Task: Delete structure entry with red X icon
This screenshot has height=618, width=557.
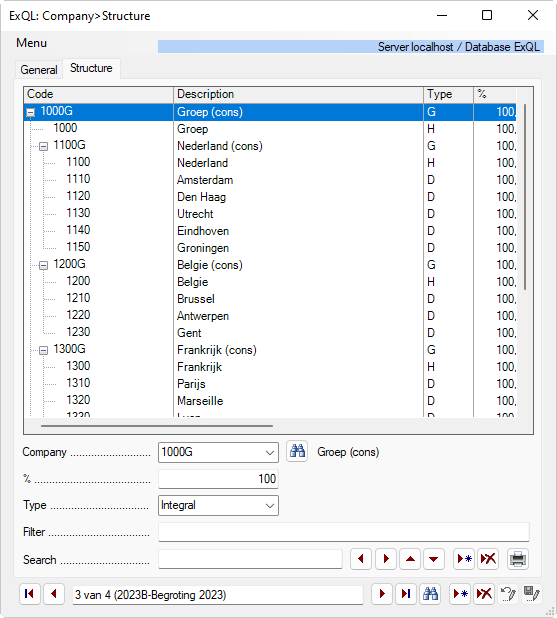Action: (488, 559)
